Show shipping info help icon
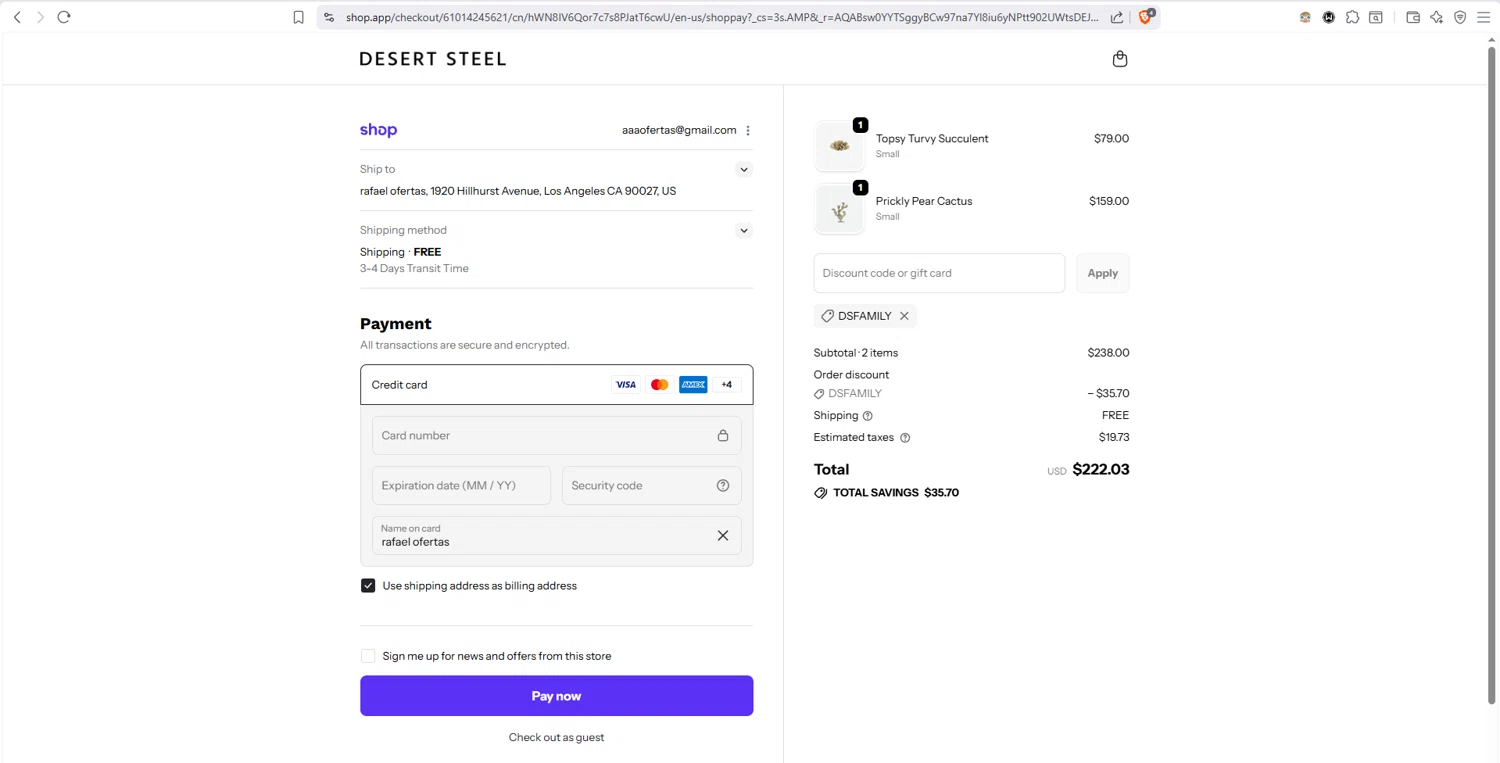This screenshot has height=763, width=1500. [x=868, y=416]
